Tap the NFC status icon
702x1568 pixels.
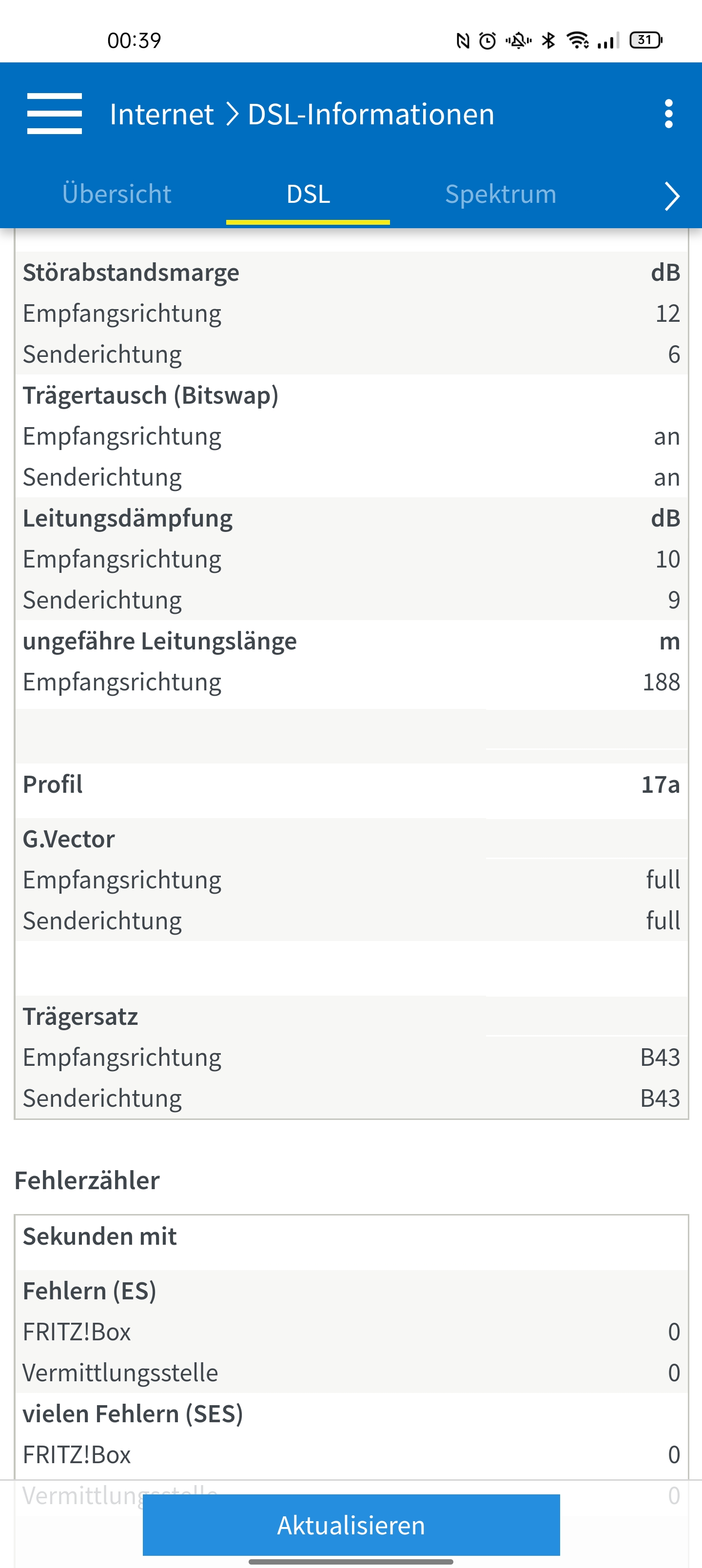point(463,41)
